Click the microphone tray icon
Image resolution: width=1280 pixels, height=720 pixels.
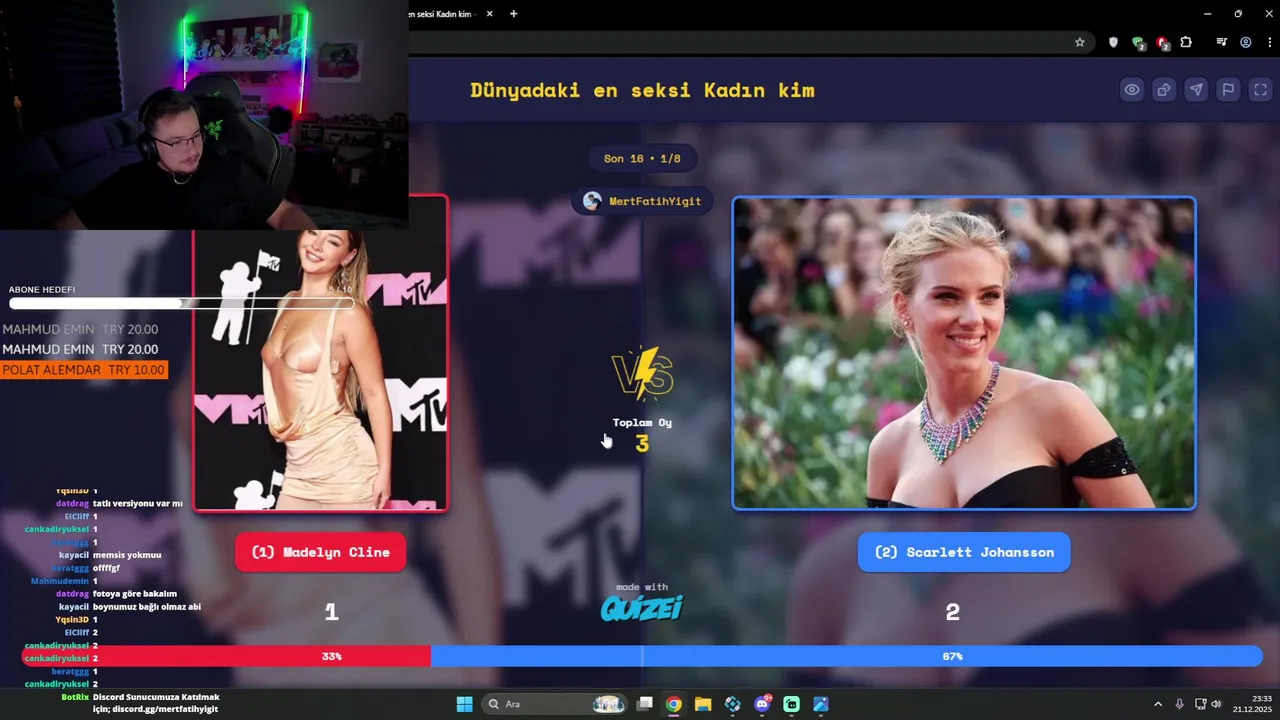pos(1180,704)
